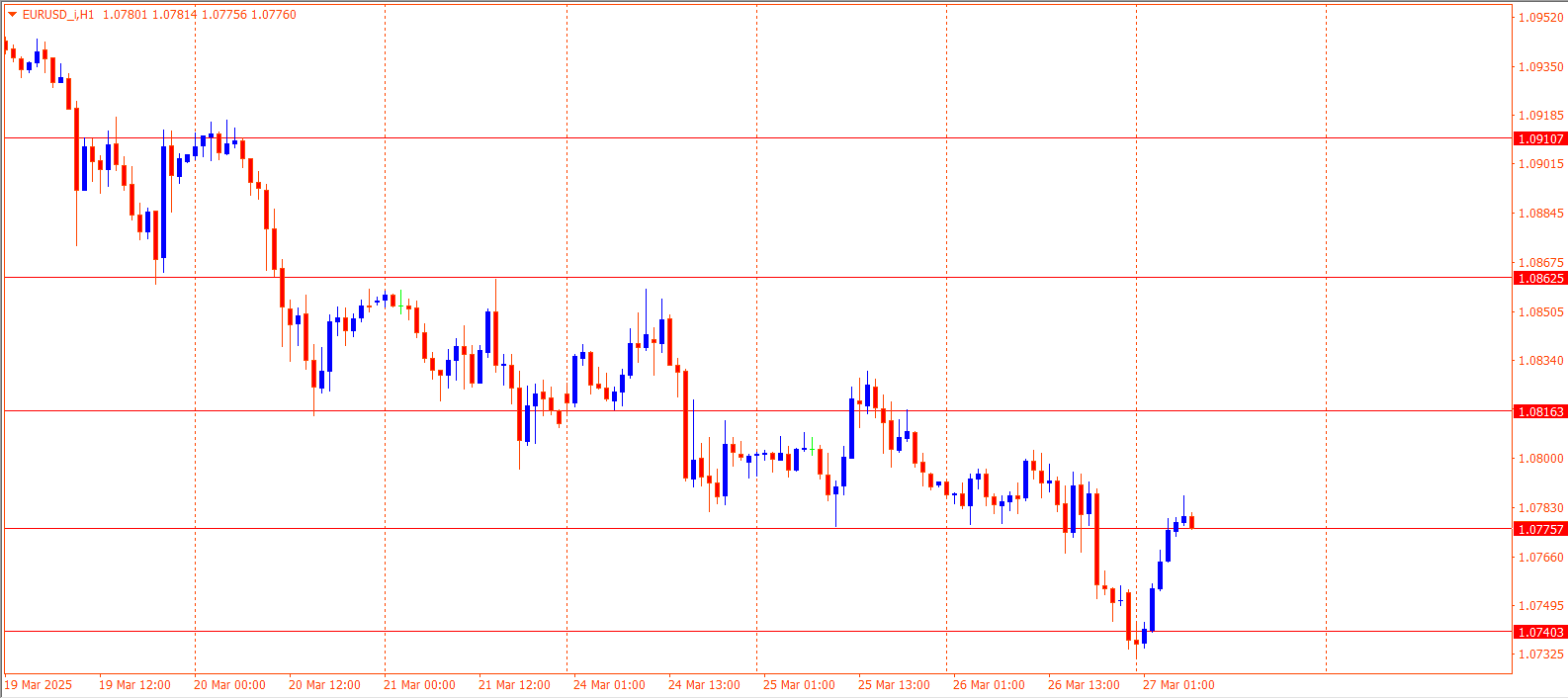Click the 1.08845 price scale label
This screenshot has width=1568, height=699.
click(1541, 214)
